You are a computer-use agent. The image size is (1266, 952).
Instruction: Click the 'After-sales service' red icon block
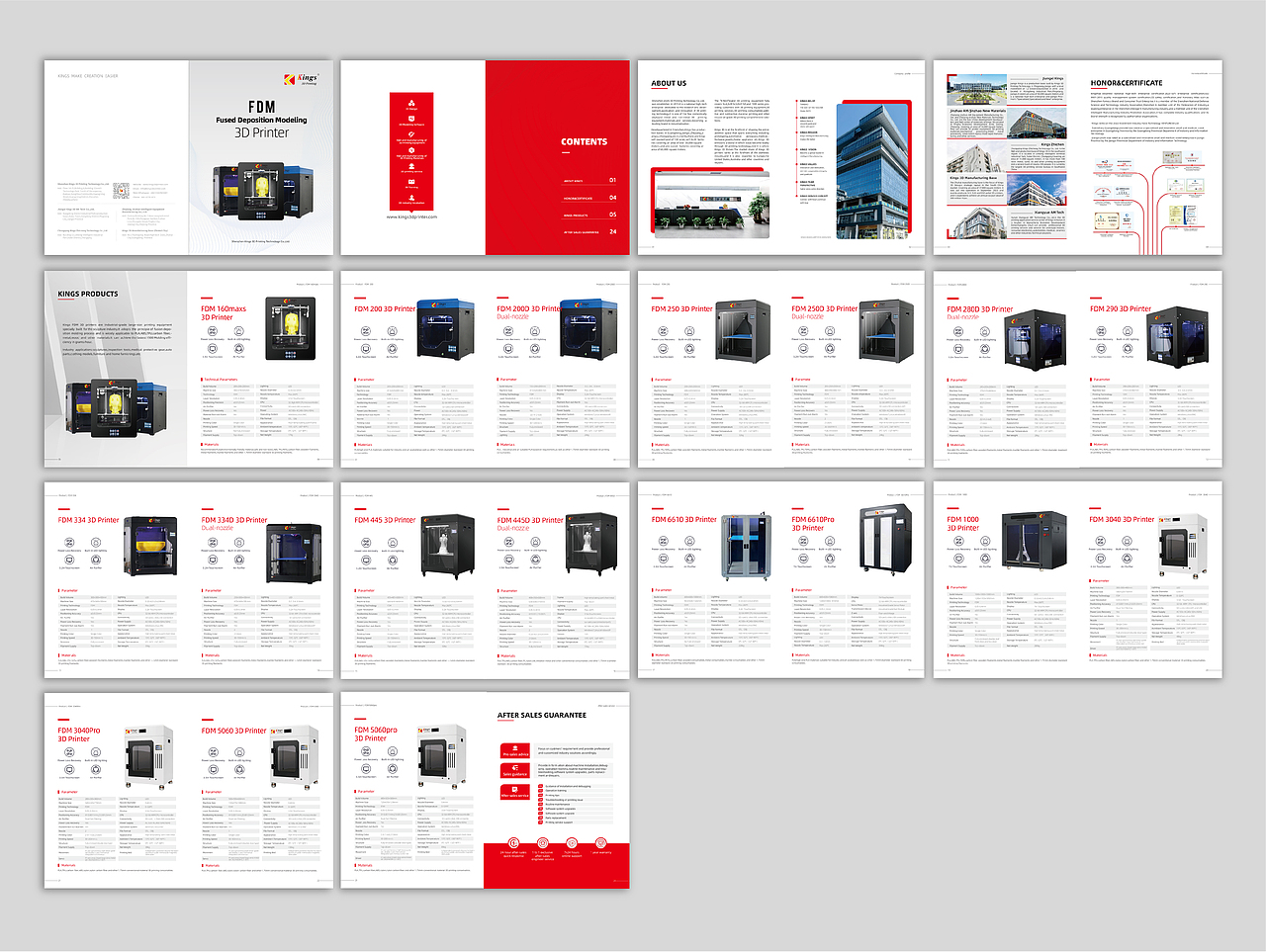[515, 792]
